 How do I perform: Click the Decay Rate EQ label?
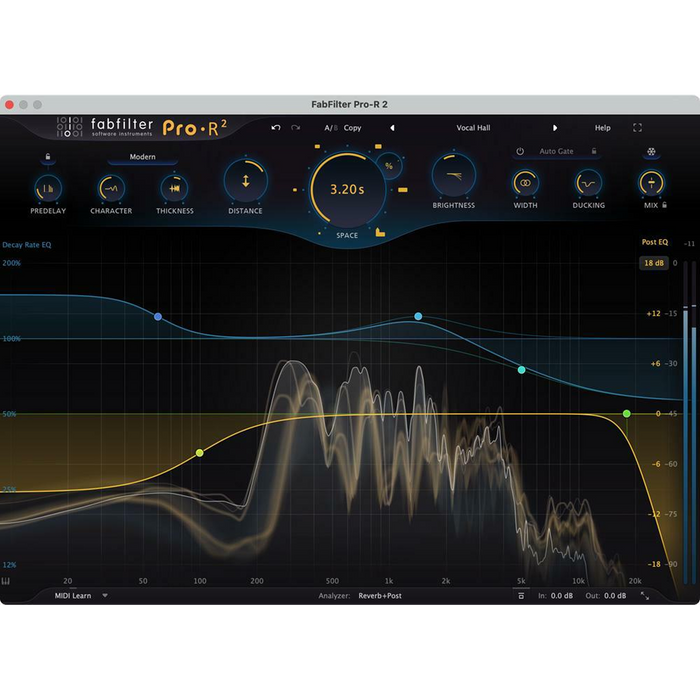tap(27, 245)
